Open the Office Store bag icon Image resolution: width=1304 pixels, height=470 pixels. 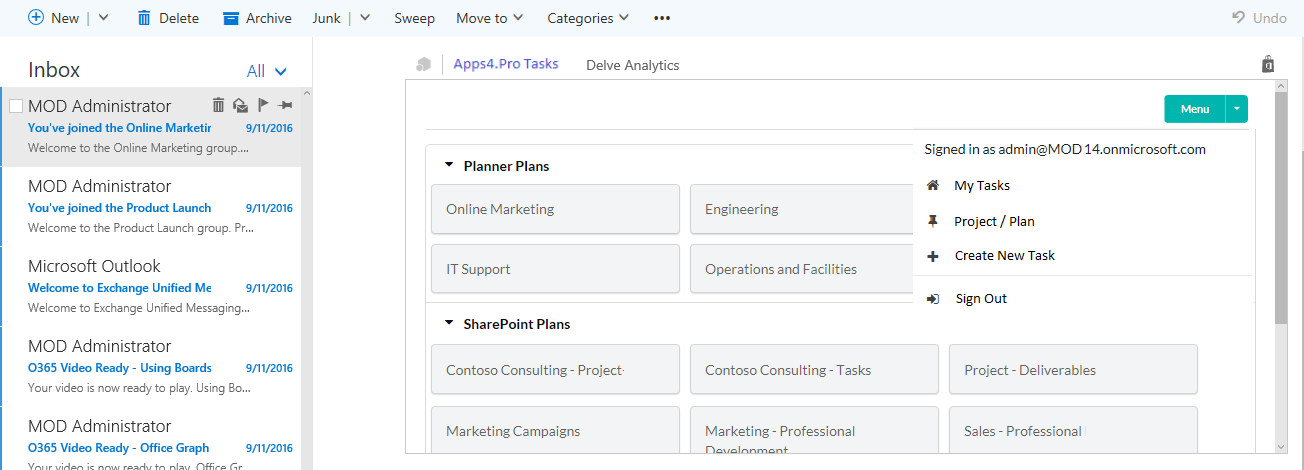coord(1268,64)
